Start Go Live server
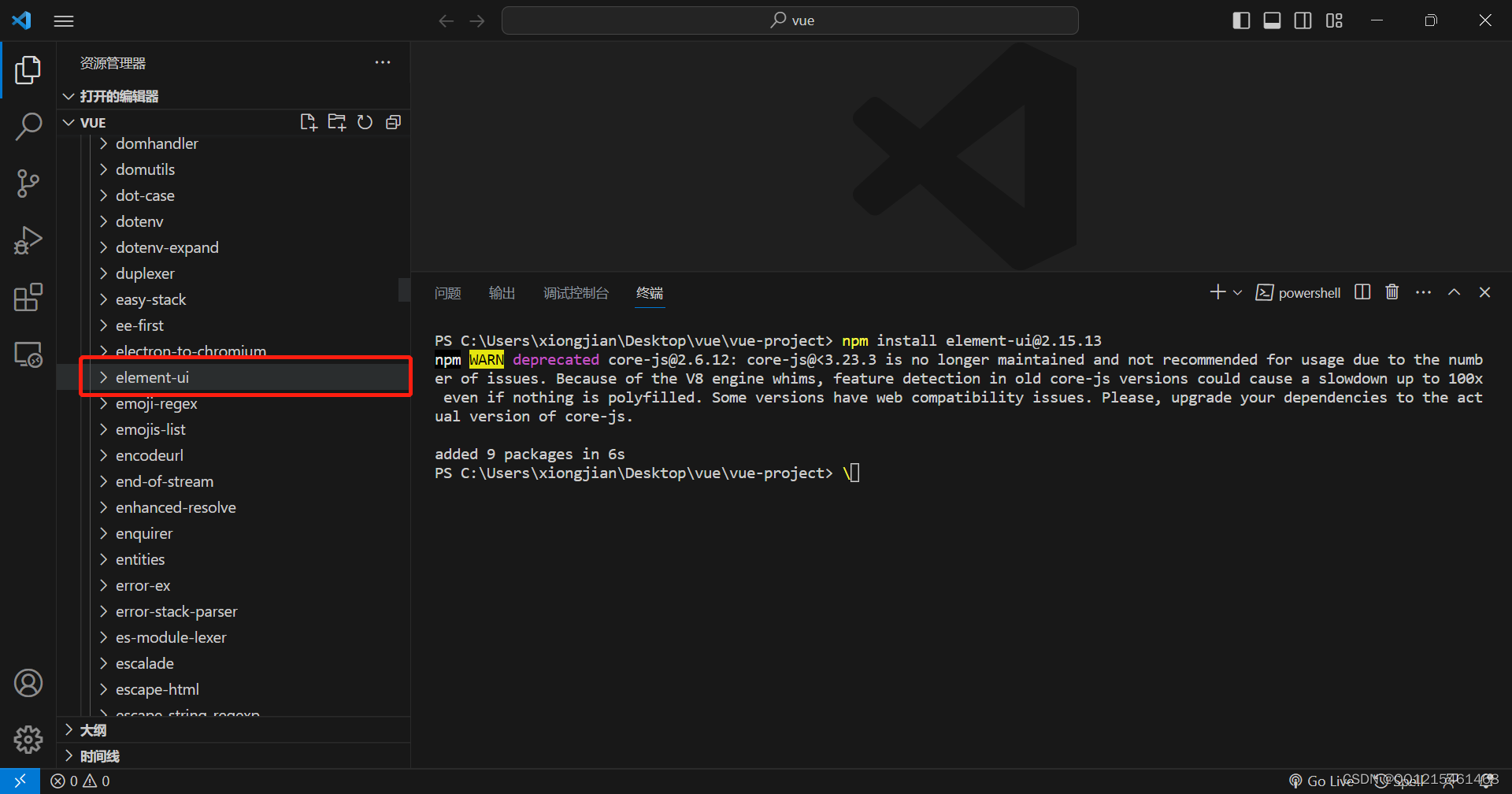 1321,781
